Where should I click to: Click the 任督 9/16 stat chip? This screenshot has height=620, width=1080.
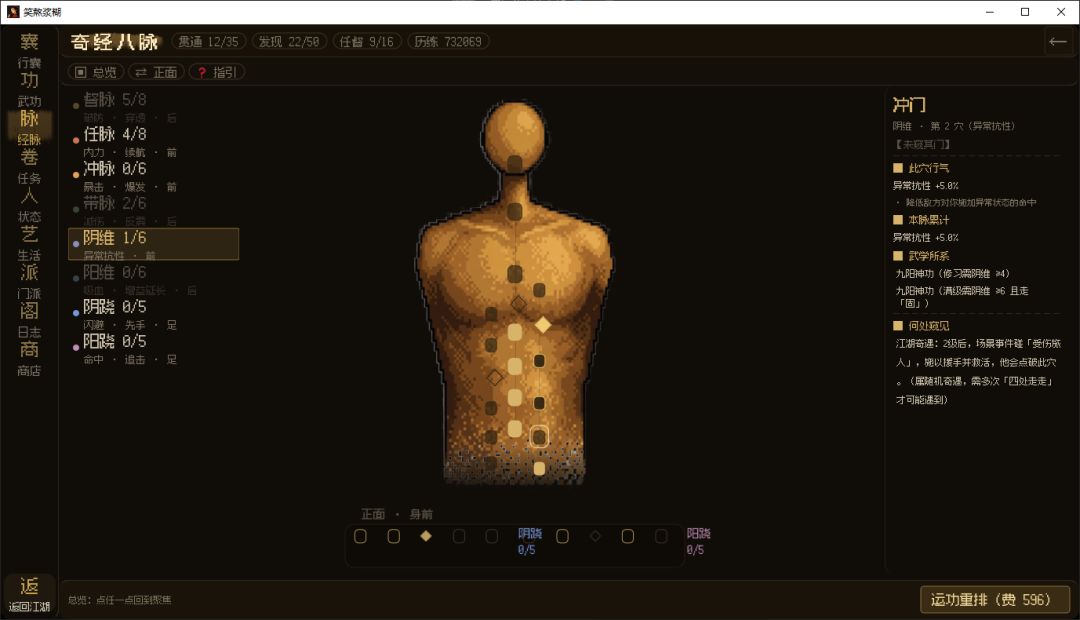tap(366, 41)
